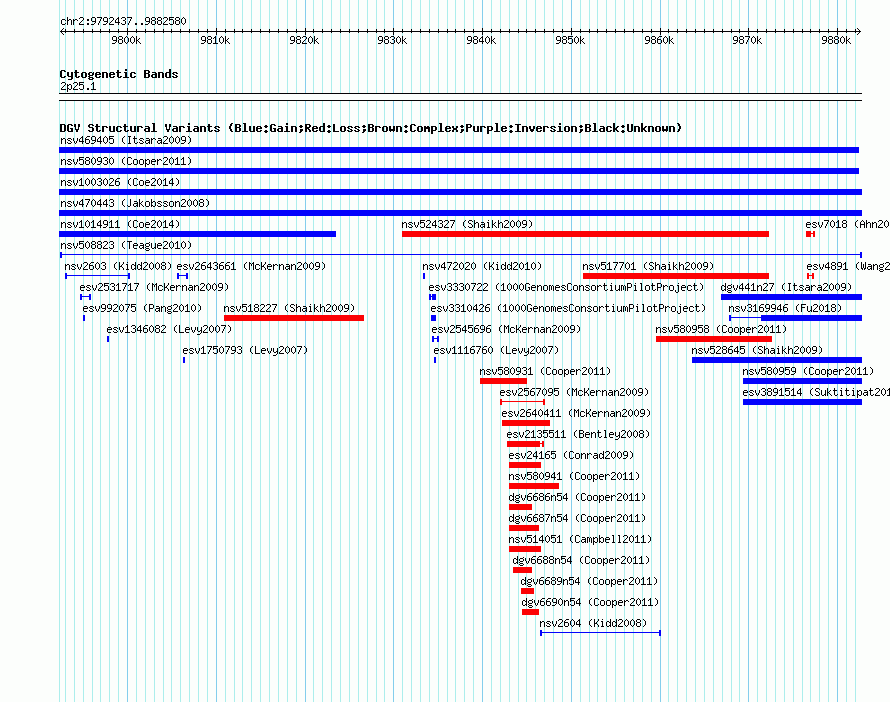
Task: Click the 2p25.1 cytogenetic band label
Action: point(78,86)
